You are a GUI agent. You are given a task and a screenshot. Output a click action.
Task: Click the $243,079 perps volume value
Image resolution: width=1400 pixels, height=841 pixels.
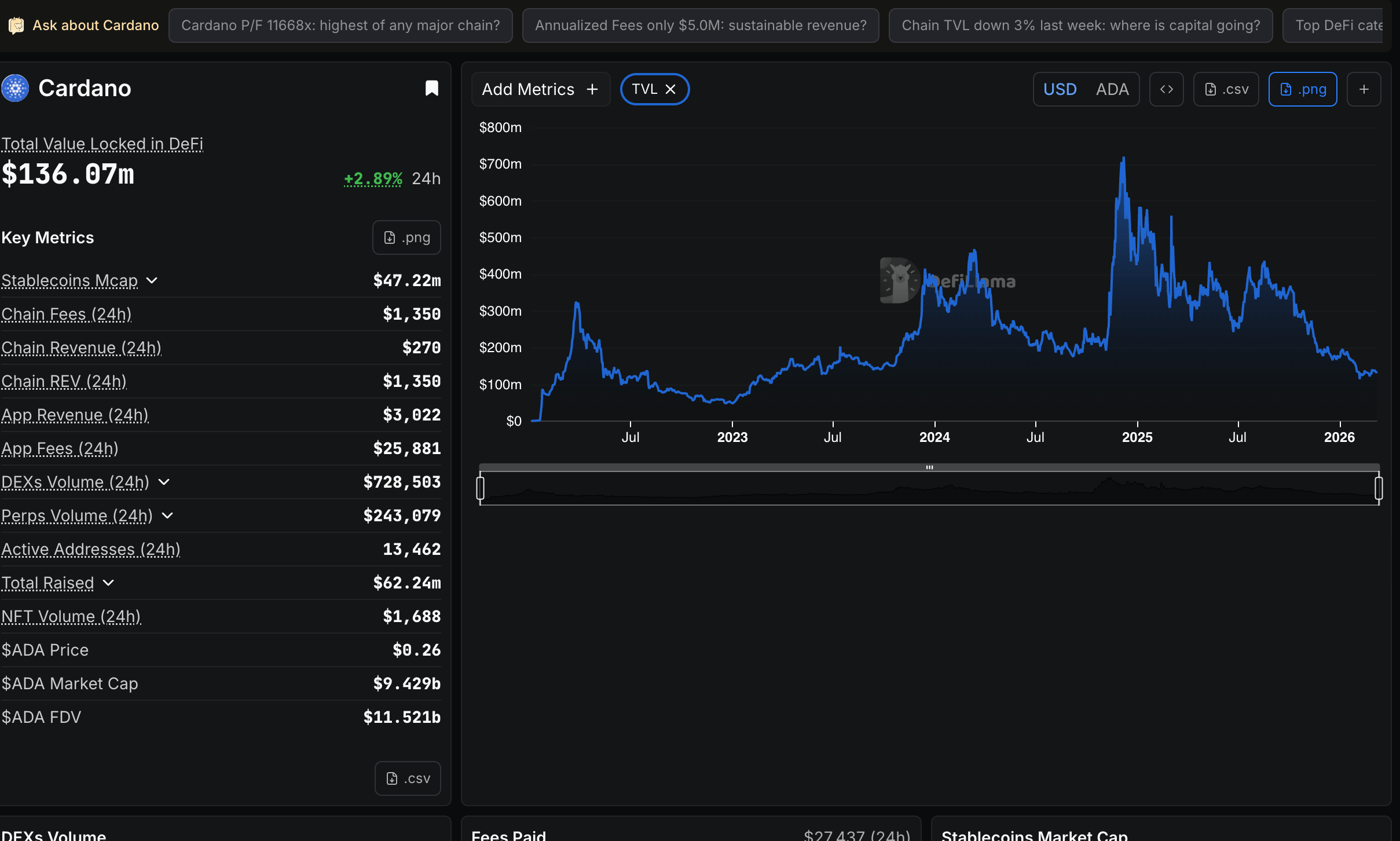402,515
